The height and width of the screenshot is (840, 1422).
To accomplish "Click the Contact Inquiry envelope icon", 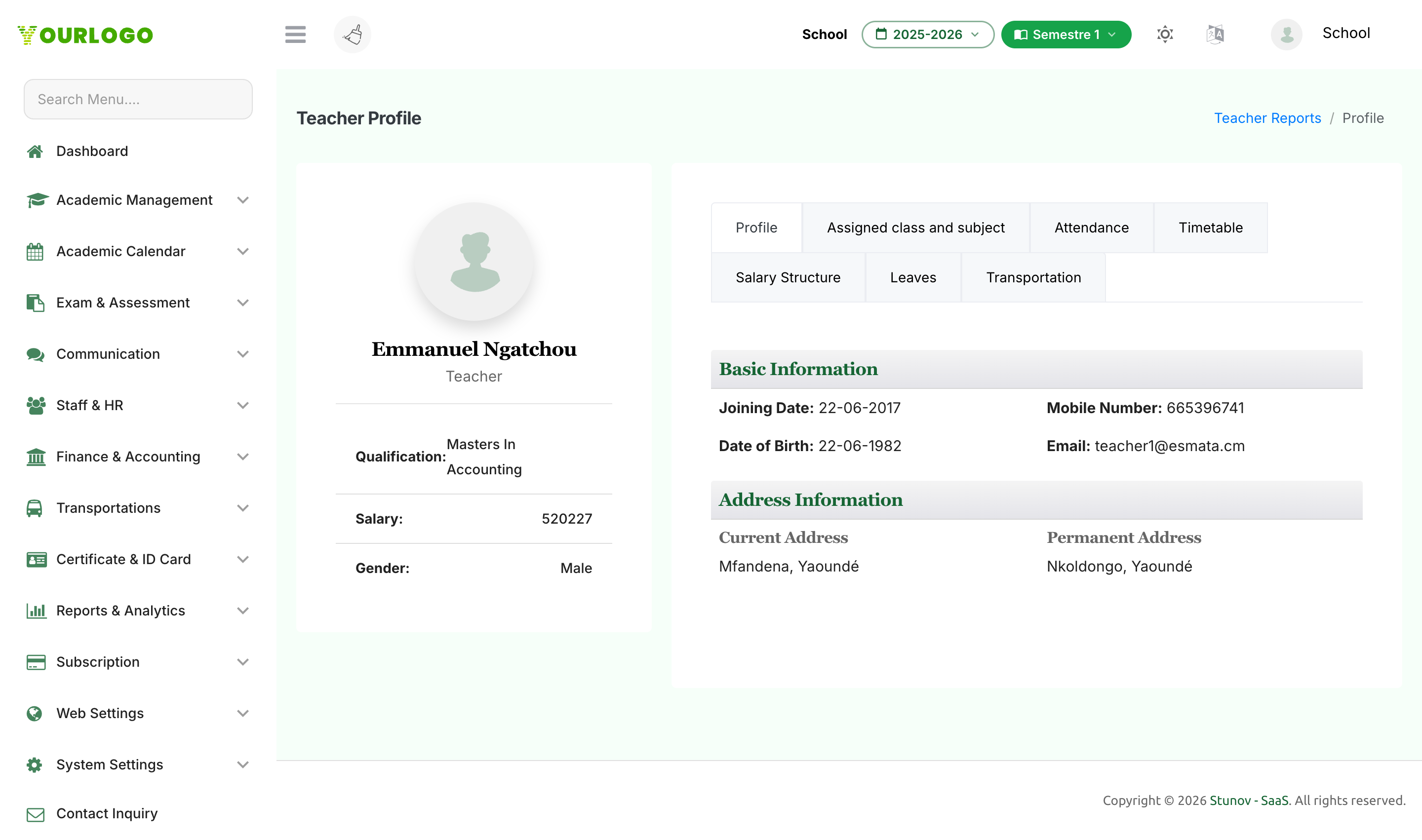I will [x=35, y=814].
